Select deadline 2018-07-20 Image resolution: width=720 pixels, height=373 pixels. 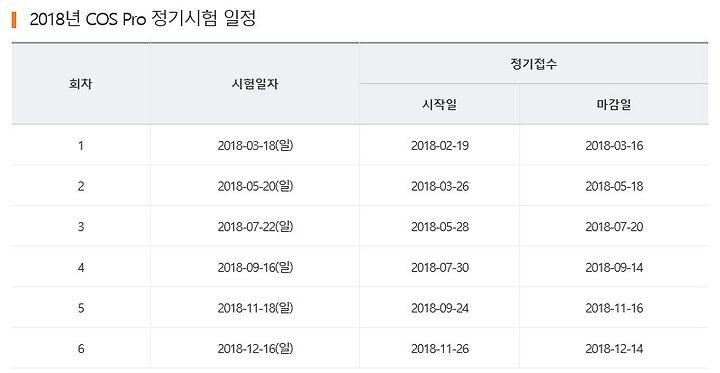click(614, 226)
